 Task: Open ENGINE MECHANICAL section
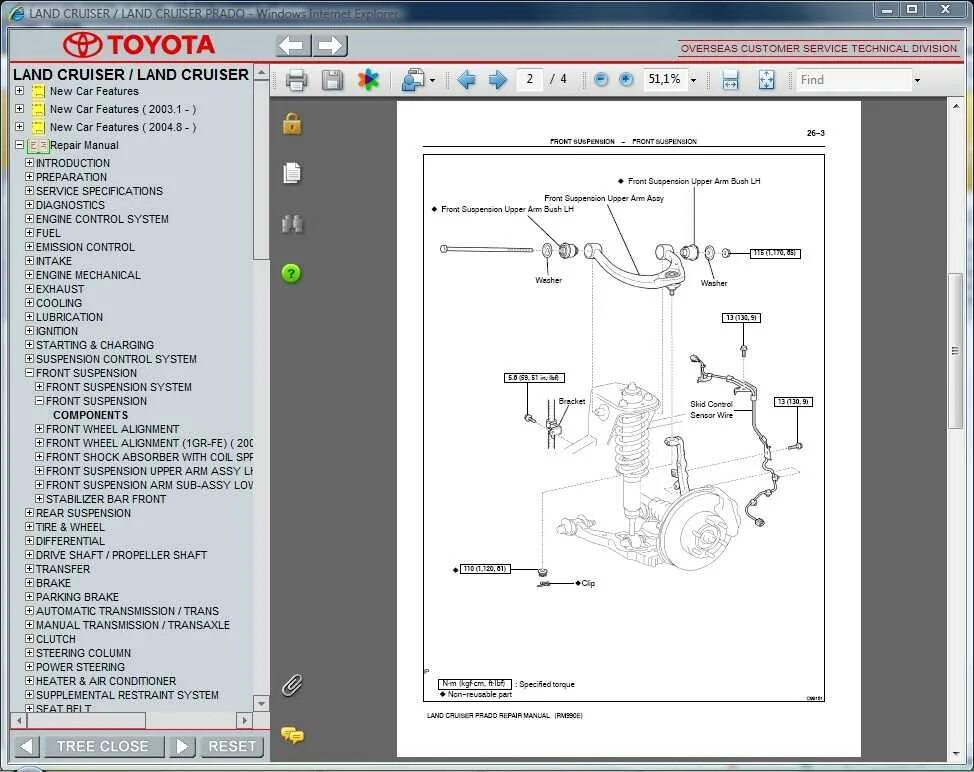pos(88,275)
